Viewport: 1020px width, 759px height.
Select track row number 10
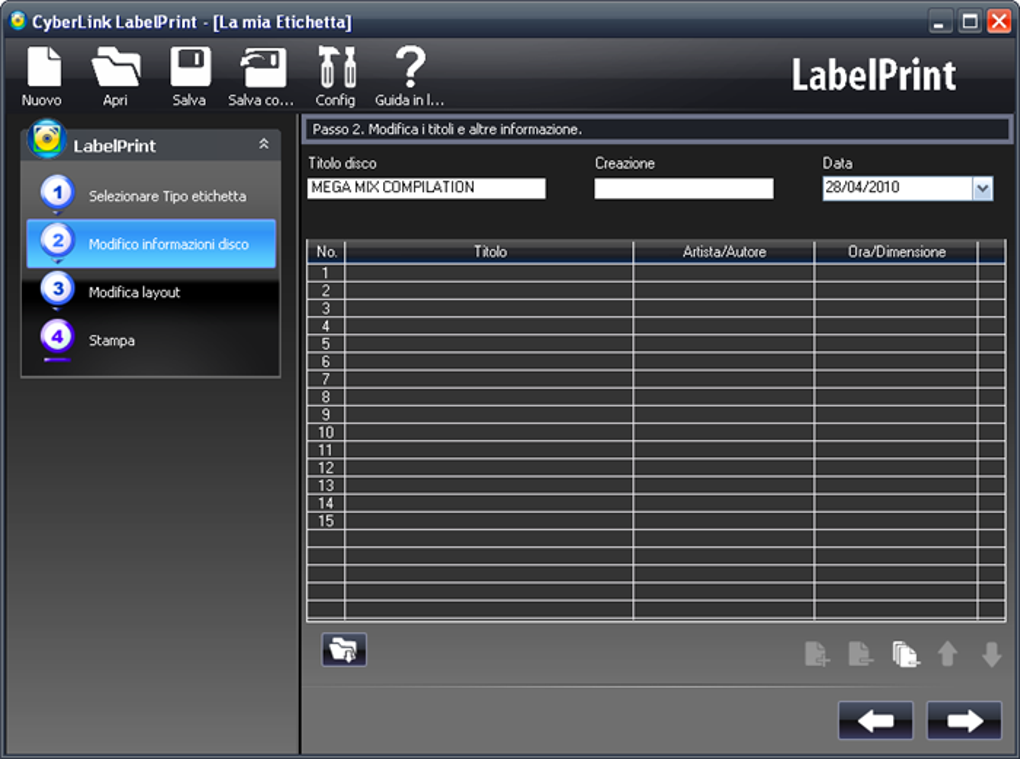pos(656,433)
